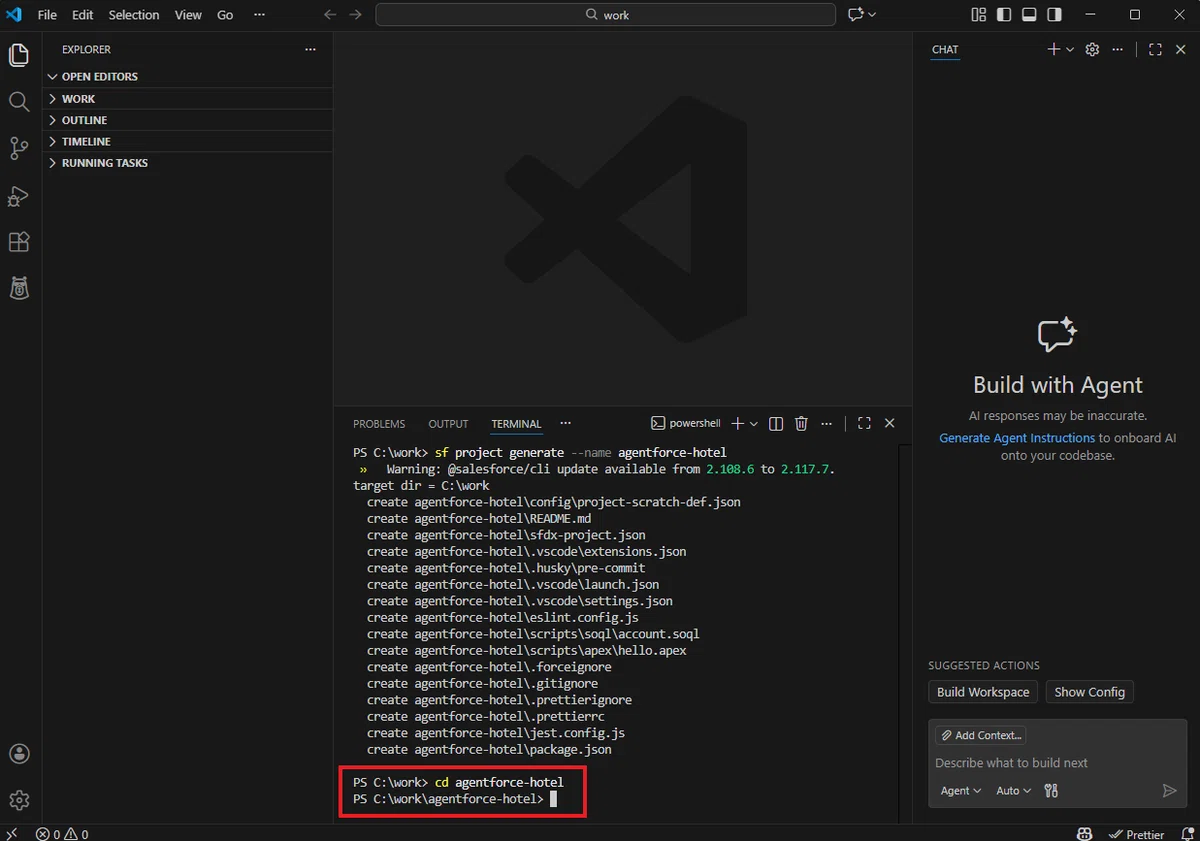Go back with the navigation arrow

point(330,15)
